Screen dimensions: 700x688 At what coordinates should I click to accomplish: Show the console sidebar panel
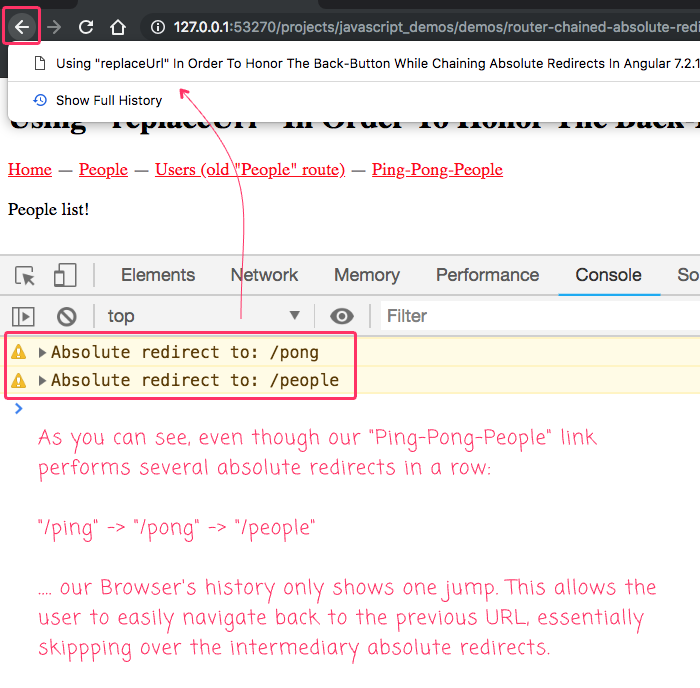point(23,316)
